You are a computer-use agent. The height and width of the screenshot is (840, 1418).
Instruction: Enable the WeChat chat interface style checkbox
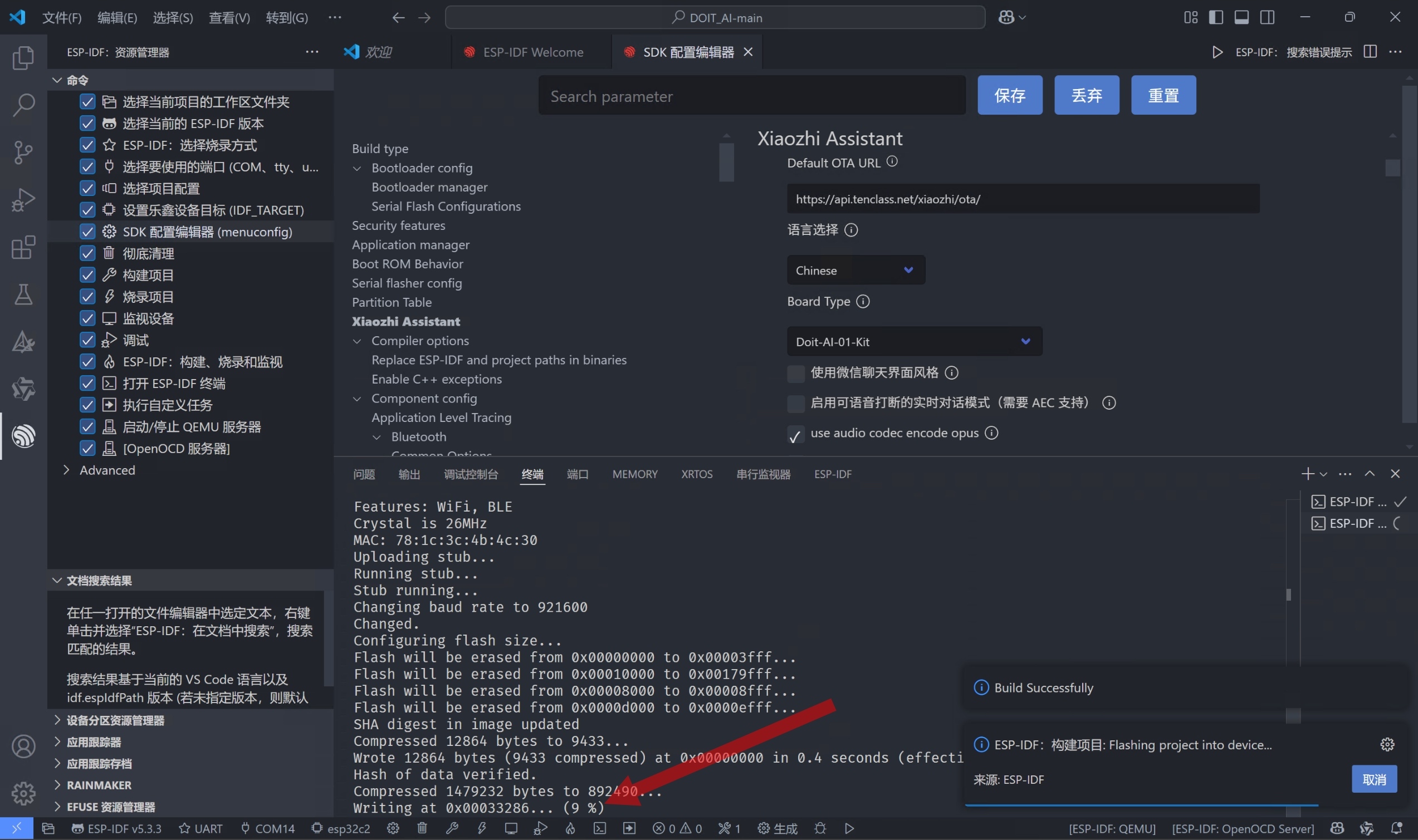click(x=796, y=373)
